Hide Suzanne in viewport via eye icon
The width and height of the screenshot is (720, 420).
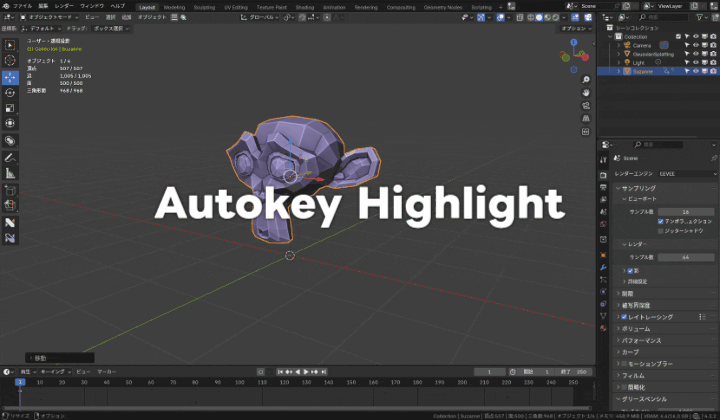696,71
